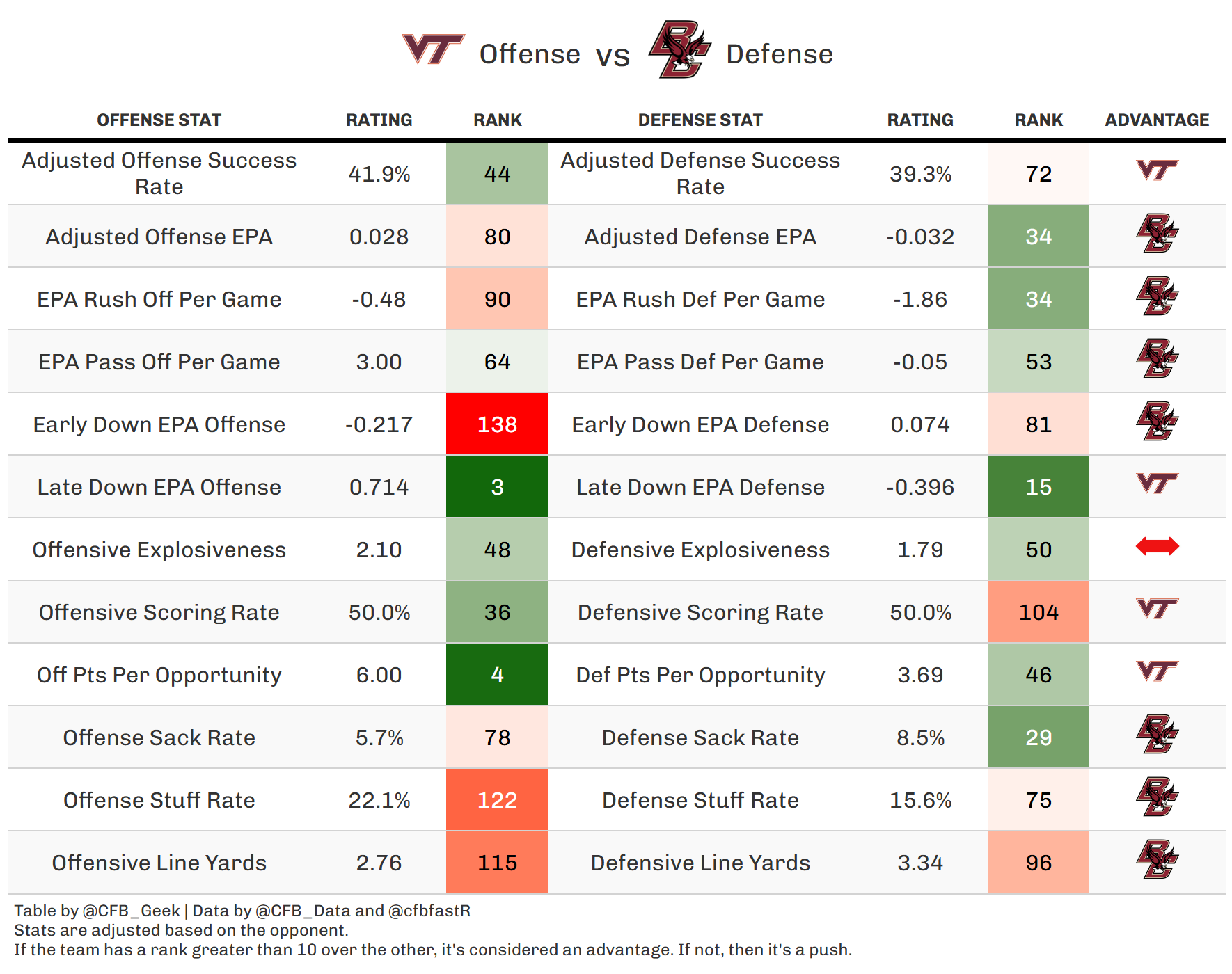Image resolution: width=1232 pixels, height=974 pixels.
Task: Click VT advantage logo in Pts Per Opportunity row
Action: pos(1157,671)
